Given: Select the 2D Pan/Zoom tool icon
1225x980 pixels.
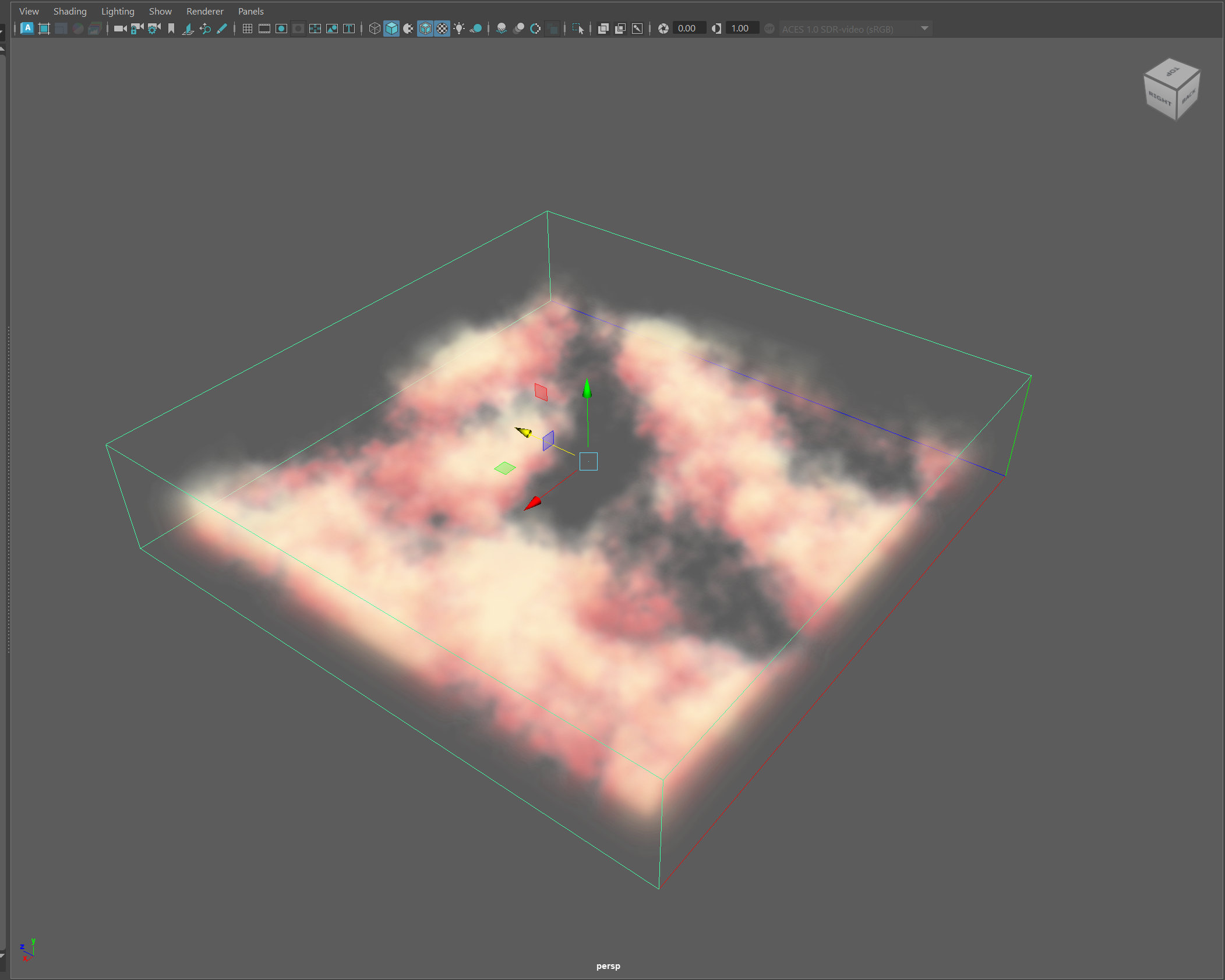Looking at the screenshot, I should pos(205,29).
